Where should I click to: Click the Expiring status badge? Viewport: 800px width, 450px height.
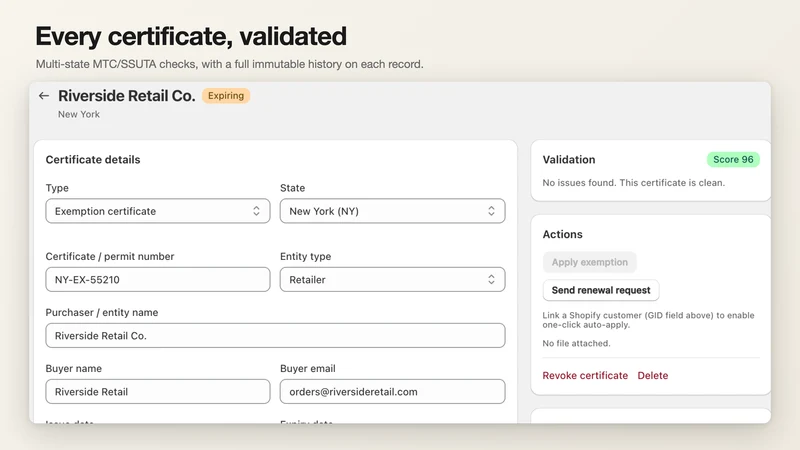(226, 95)
